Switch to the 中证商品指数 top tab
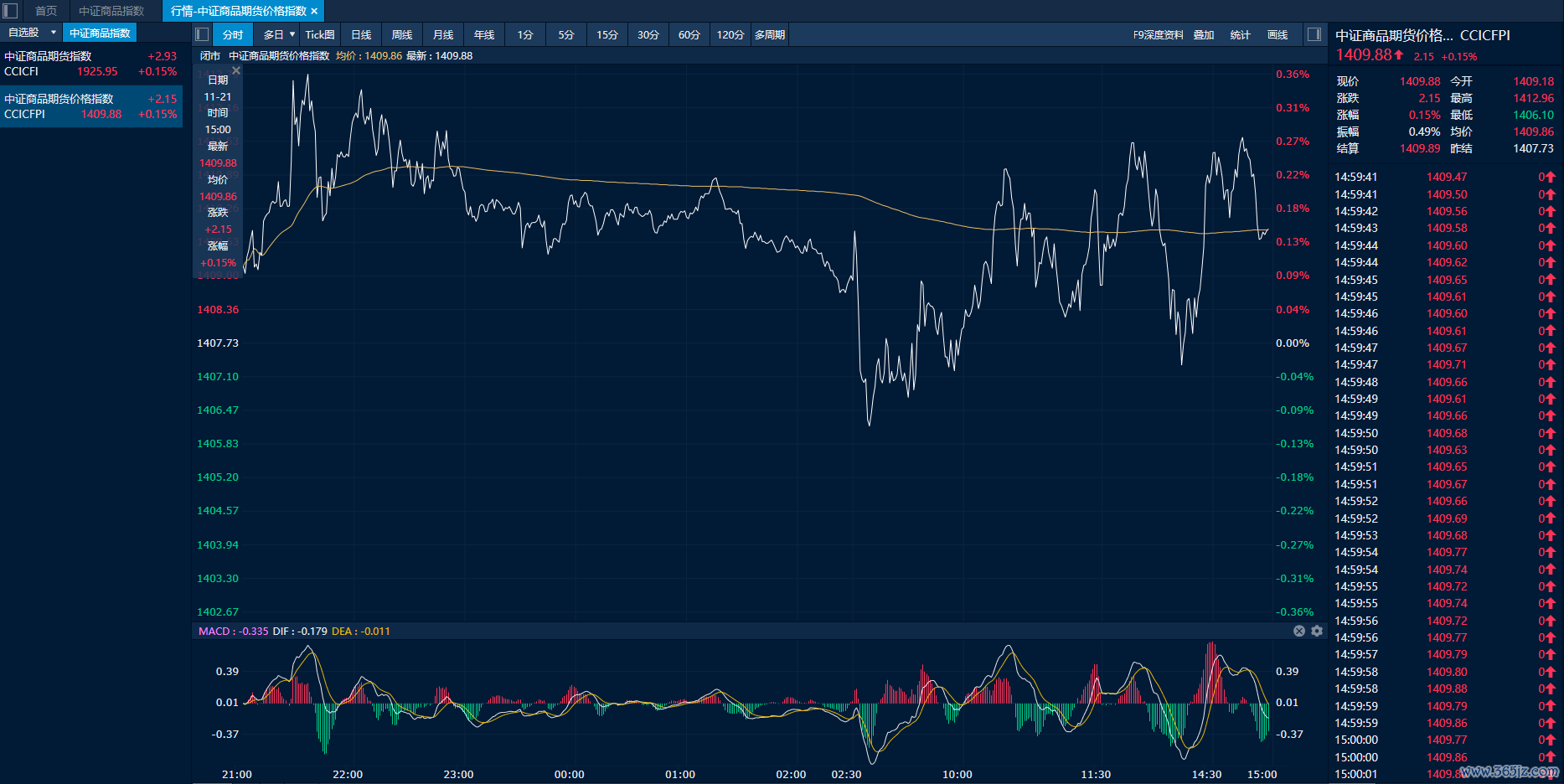 [x=111, y=11]
